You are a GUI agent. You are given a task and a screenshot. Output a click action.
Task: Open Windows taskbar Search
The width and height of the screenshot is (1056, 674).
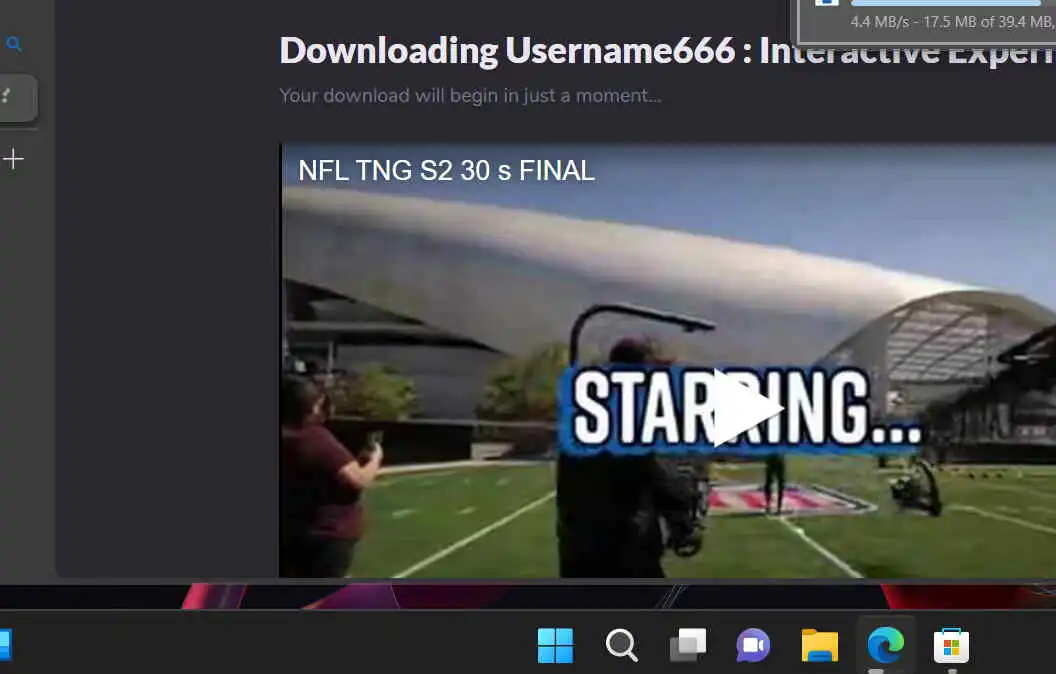click(622, 645)
